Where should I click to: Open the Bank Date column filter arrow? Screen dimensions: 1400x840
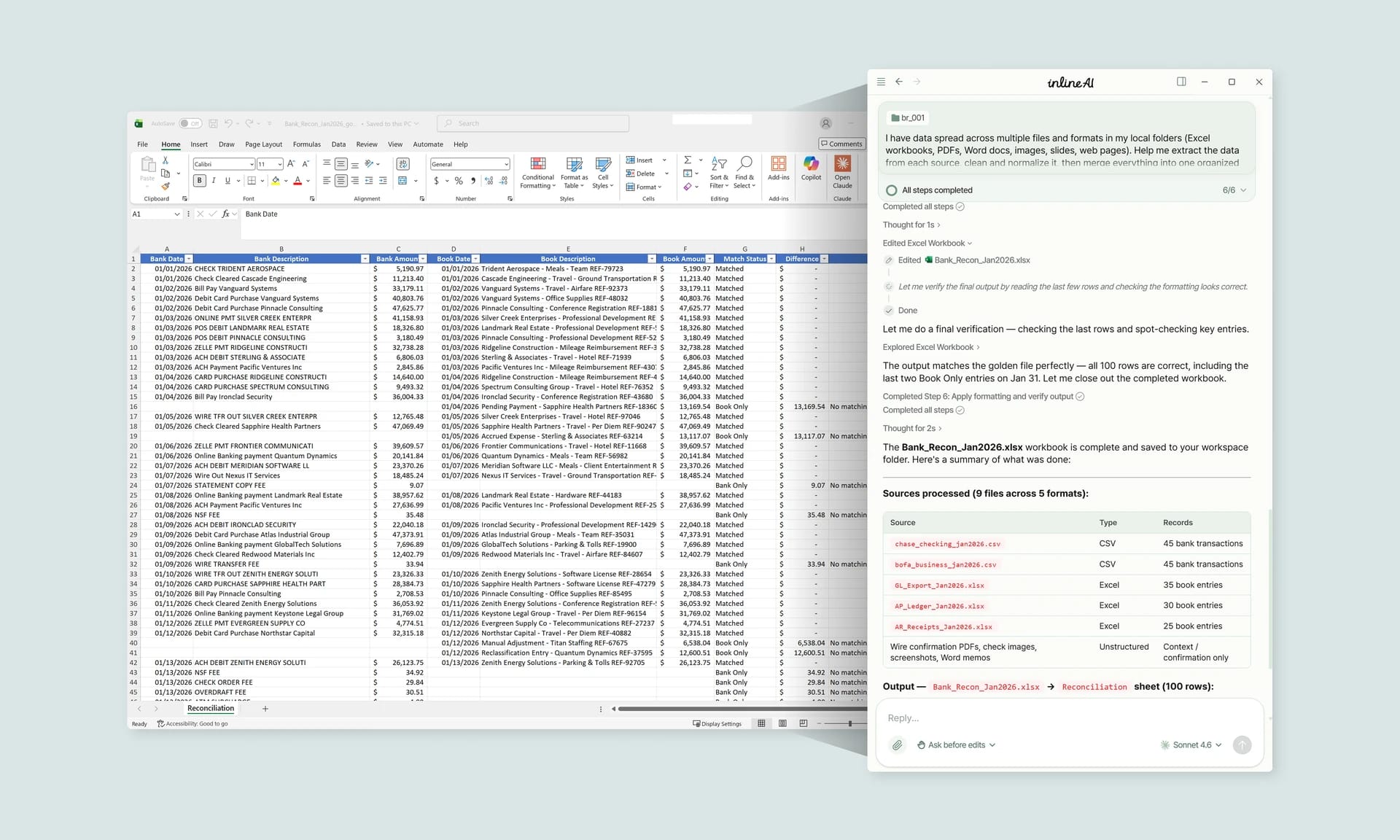coord(188,259)
